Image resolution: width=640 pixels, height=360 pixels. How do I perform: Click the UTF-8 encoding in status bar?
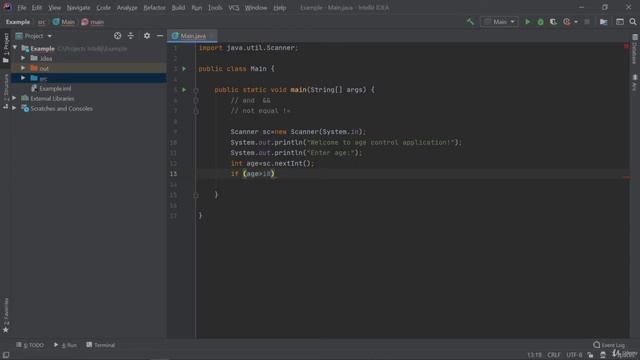pos(574,355)
